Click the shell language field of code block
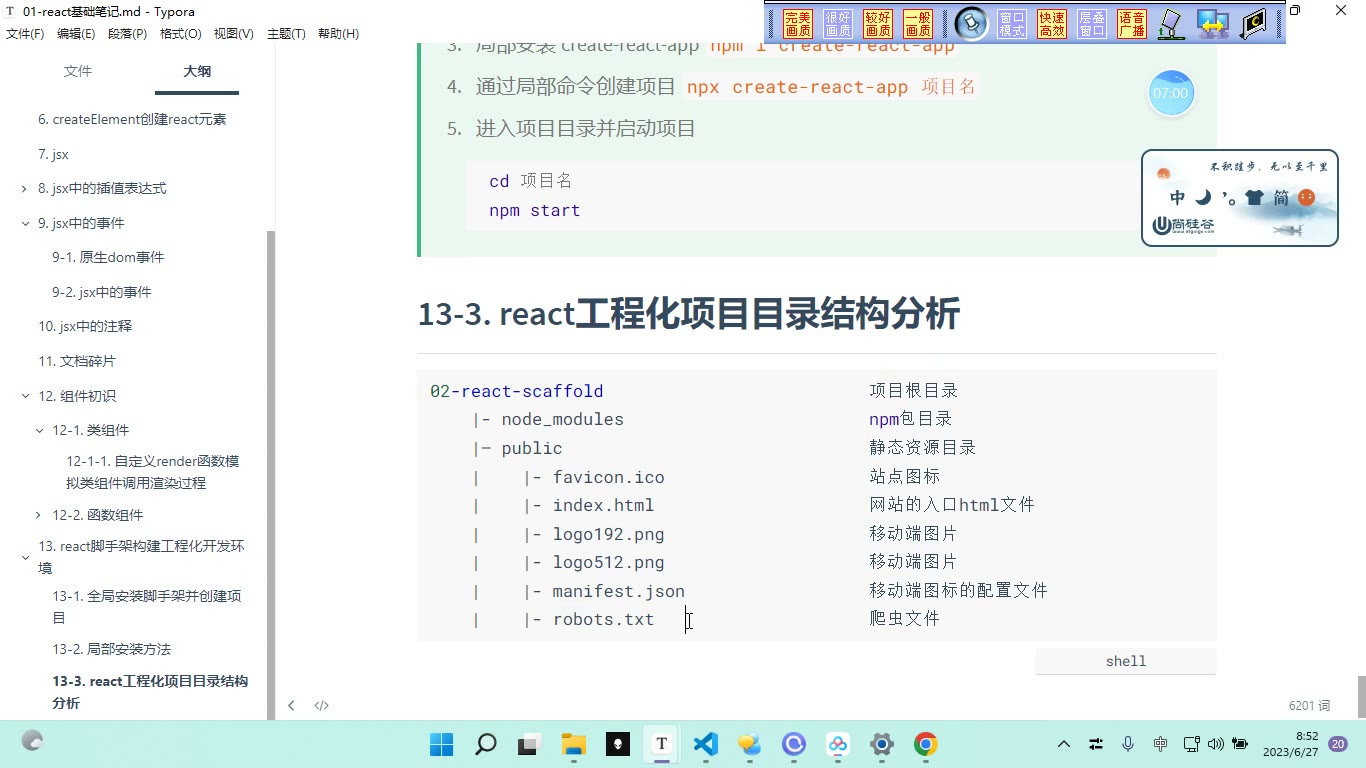1366x768 pixels. (x=1126, y=661)
